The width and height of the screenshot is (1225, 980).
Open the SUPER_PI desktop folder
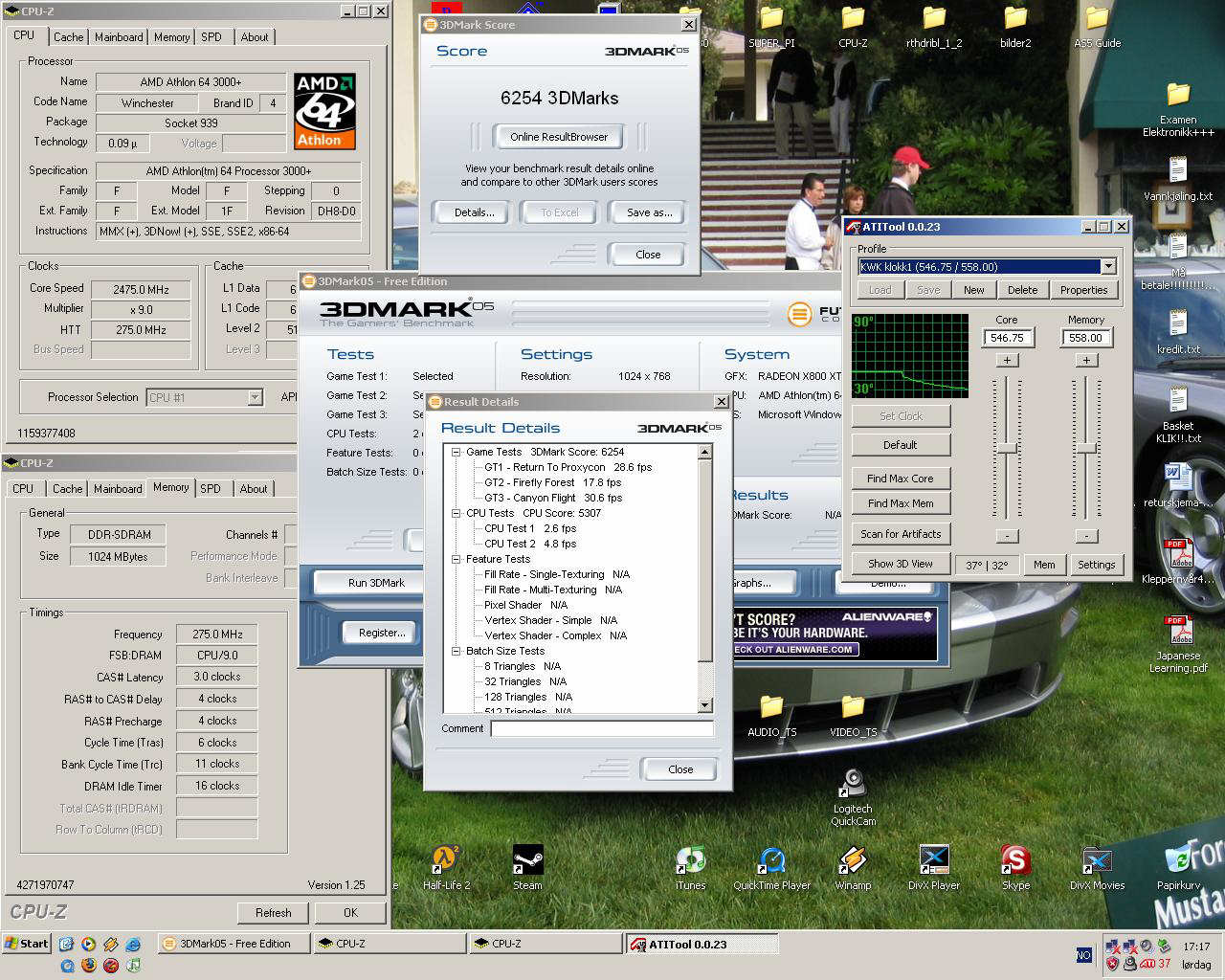[771, 27]
